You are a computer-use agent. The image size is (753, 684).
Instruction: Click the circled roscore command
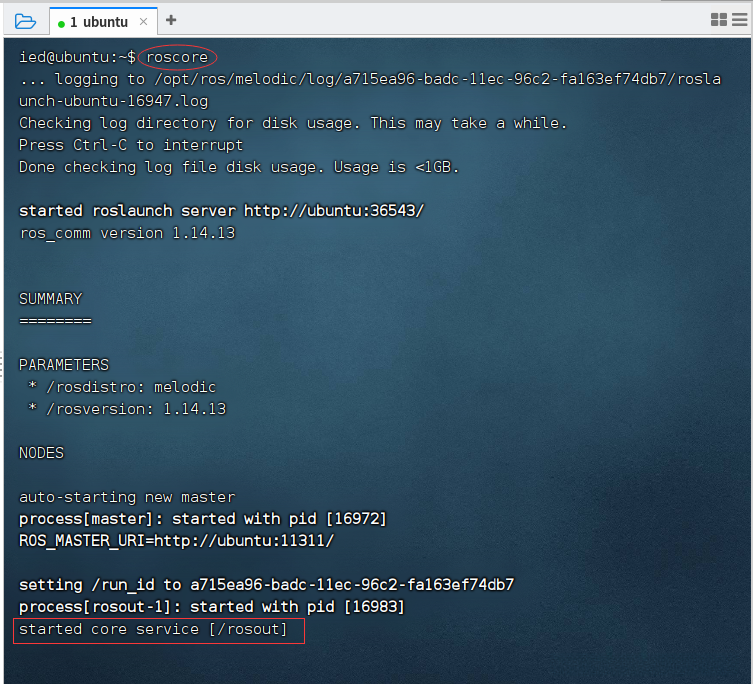[x=177, y=57]
